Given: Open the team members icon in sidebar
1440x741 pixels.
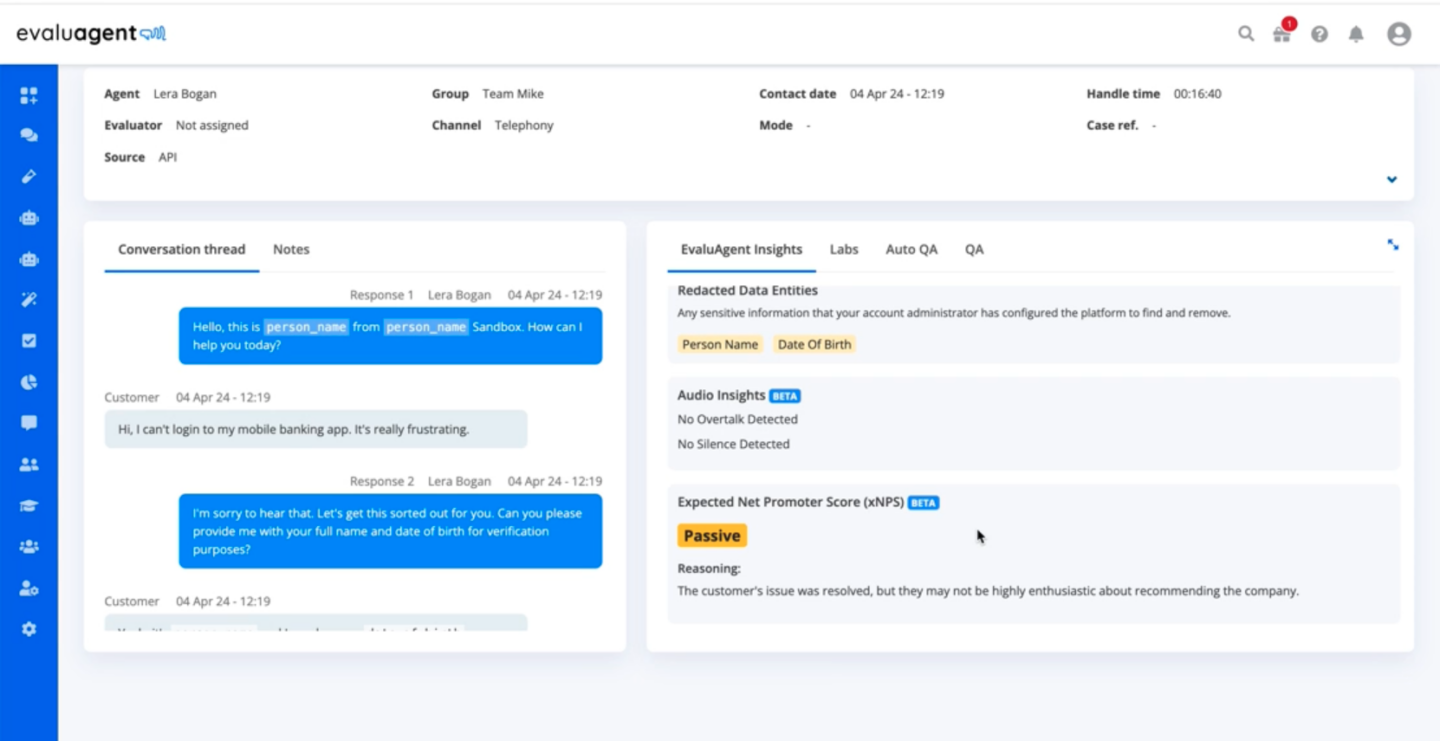Looking at the screenshot, I should (x=29, y=463).
